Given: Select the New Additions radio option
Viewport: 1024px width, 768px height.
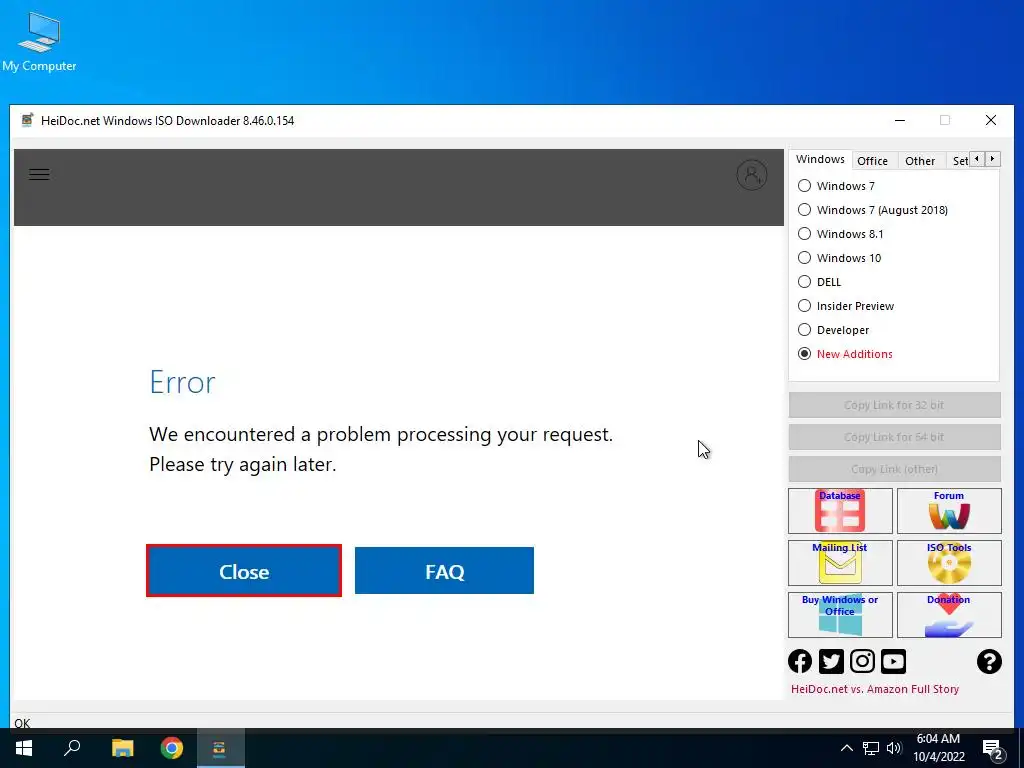Looking at the screenshot, I should [x=846, y=354].
